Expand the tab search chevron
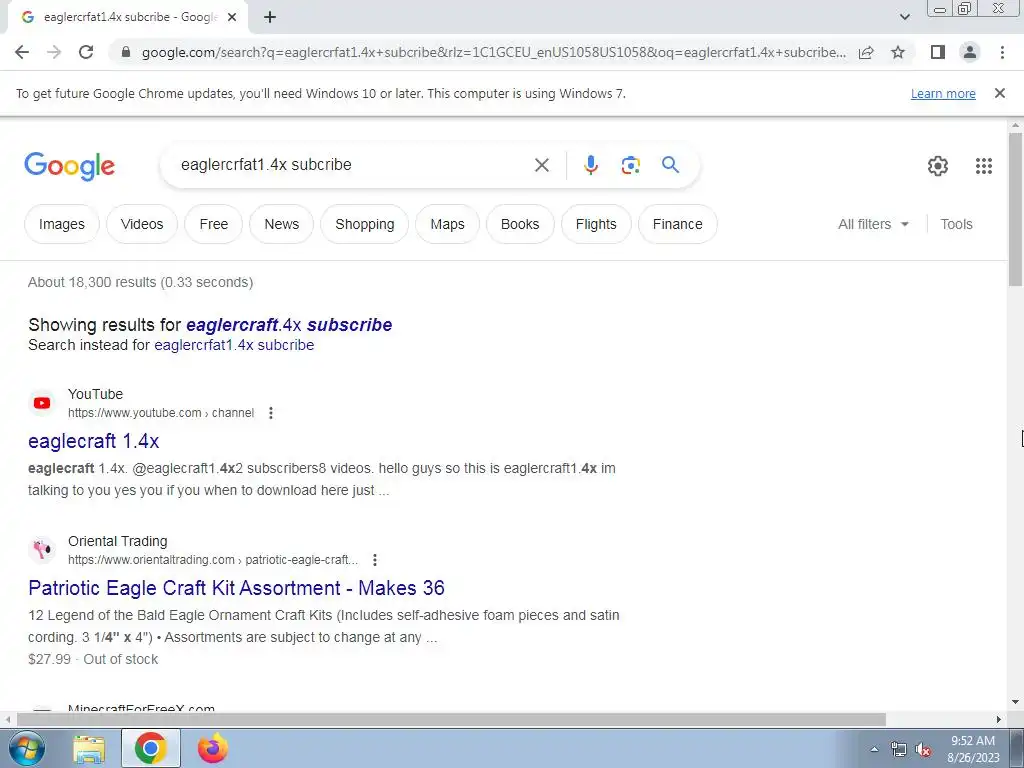Image resolution: width=1024 pixels, height=768 pixels. 904,18
